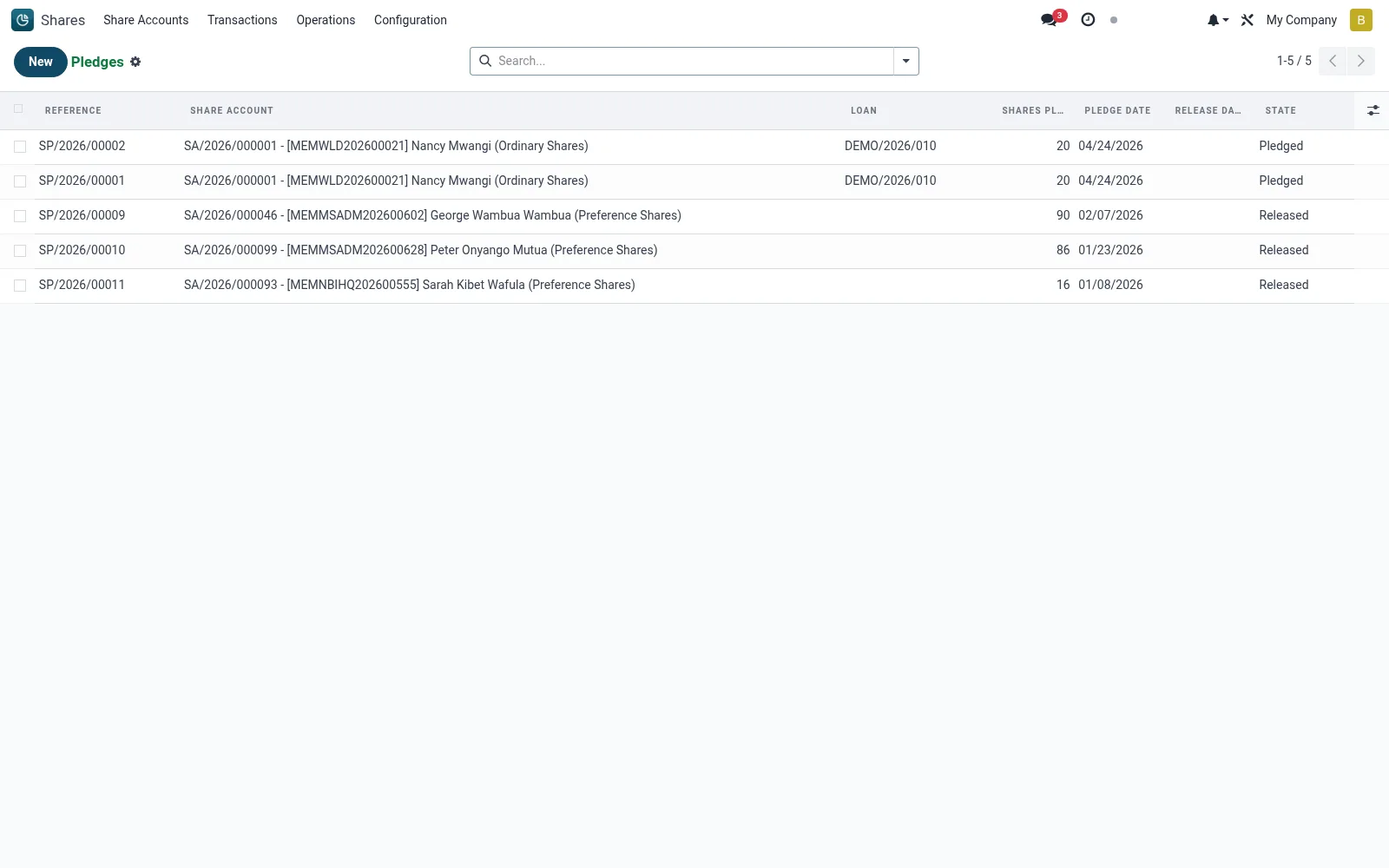This screenshot has height=868, width=1389.
Task: Open the Shares app home icon
Action: [23, 20]
